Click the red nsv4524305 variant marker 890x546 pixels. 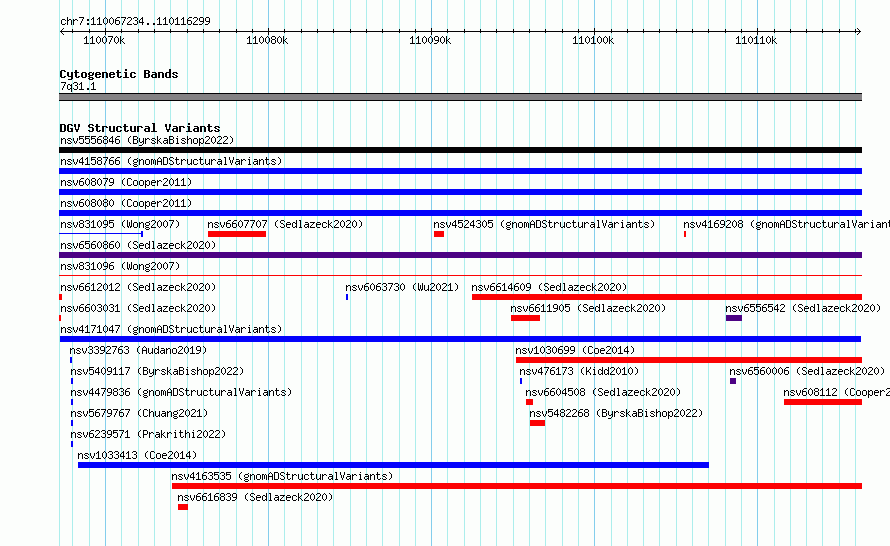pyautogui.click(x=439, y=234)
